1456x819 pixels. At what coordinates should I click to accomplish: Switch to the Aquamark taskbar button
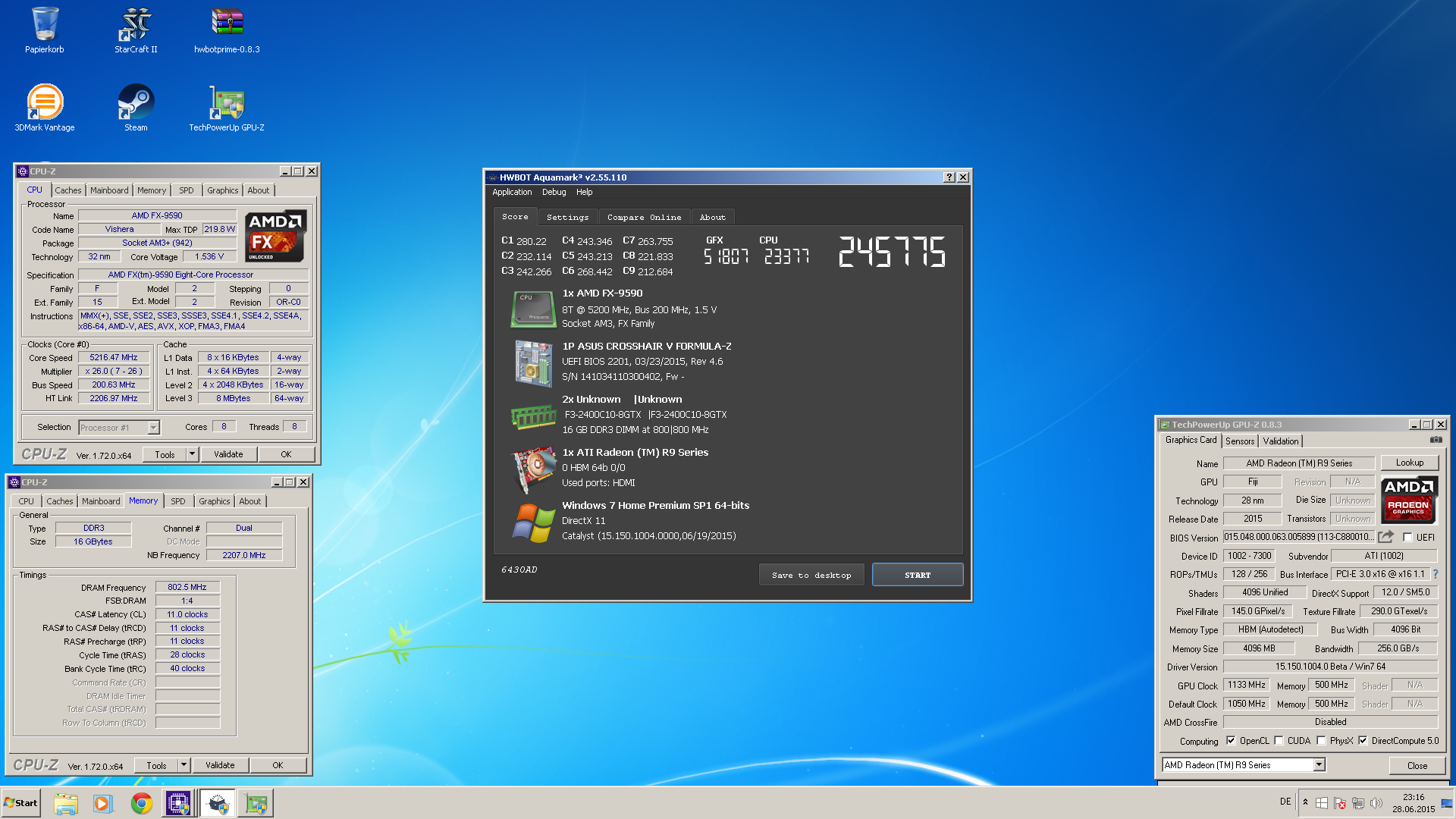pyautogui.click(x=218, y=803)
